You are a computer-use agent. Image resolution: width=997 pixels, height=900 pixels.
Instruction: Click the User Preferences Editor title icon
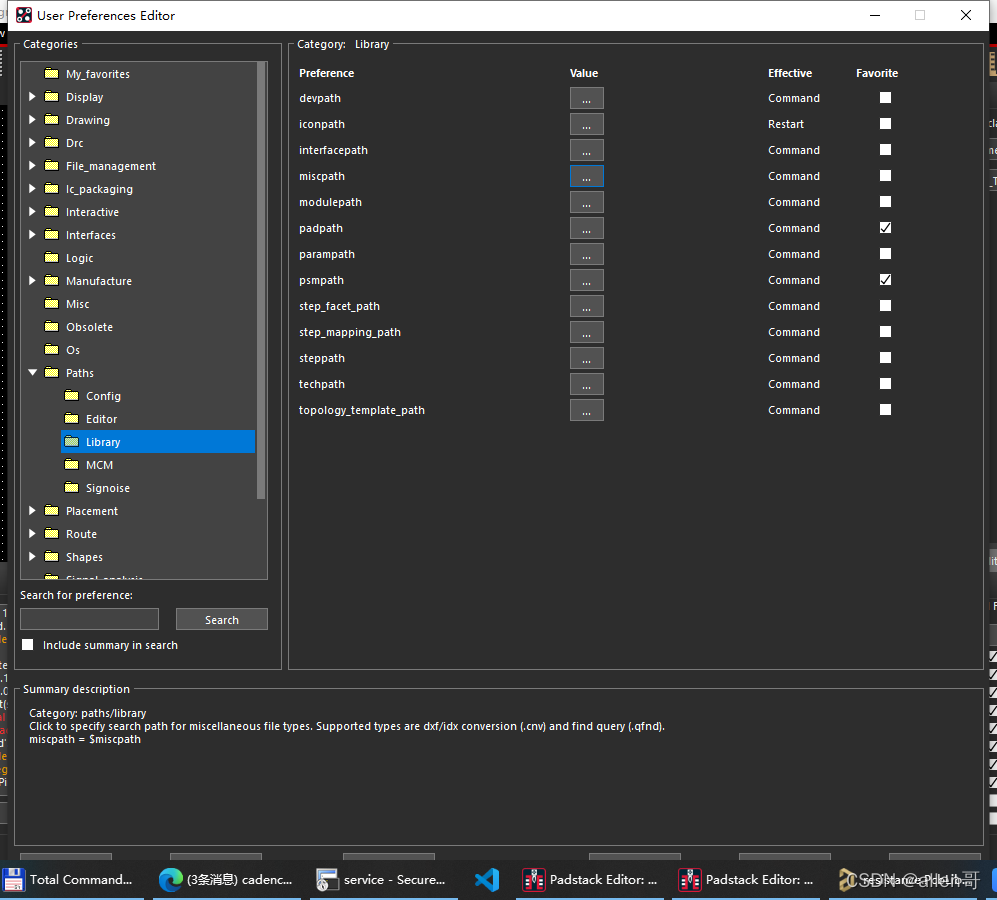point(24,15)
